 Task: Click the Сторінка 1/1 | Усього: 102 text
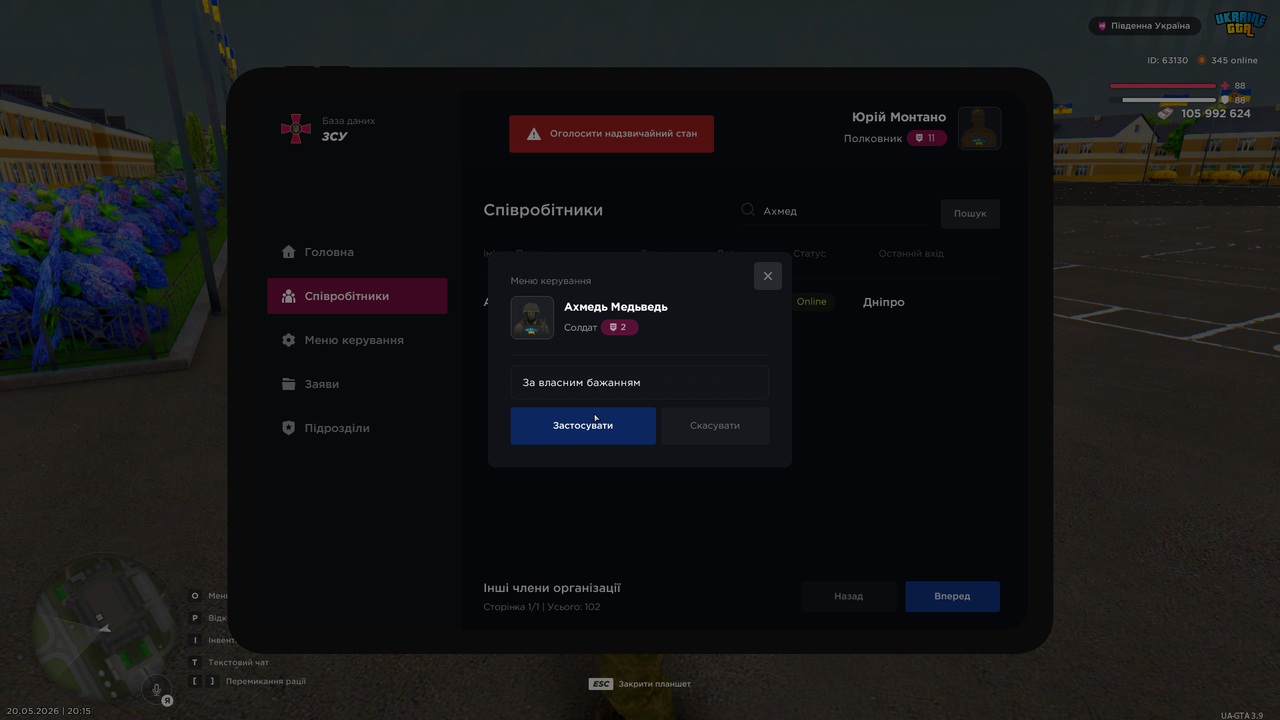pyautogui.click(x=542, y=607)
